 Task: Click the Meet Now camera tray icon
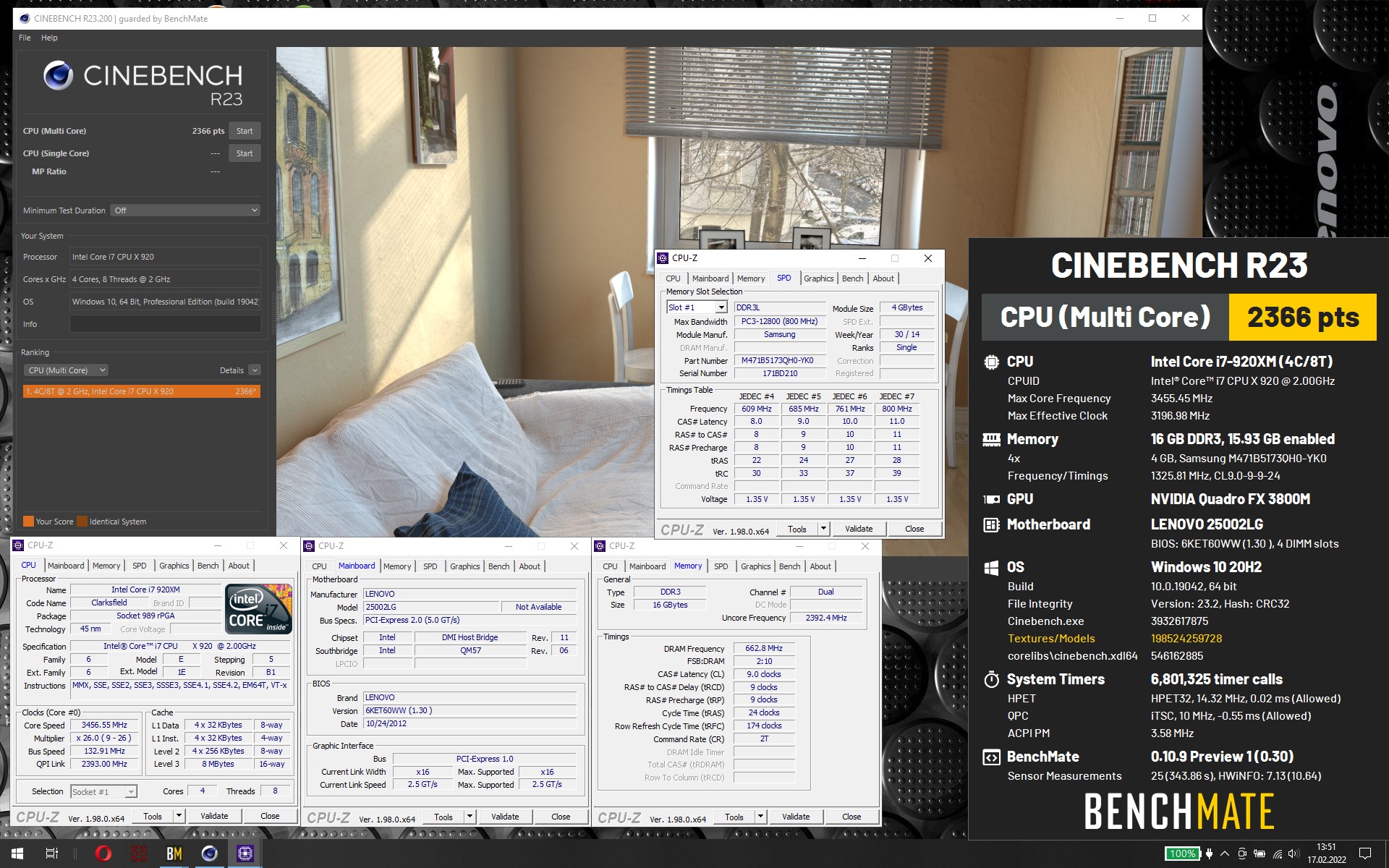tap(1242, 854)
